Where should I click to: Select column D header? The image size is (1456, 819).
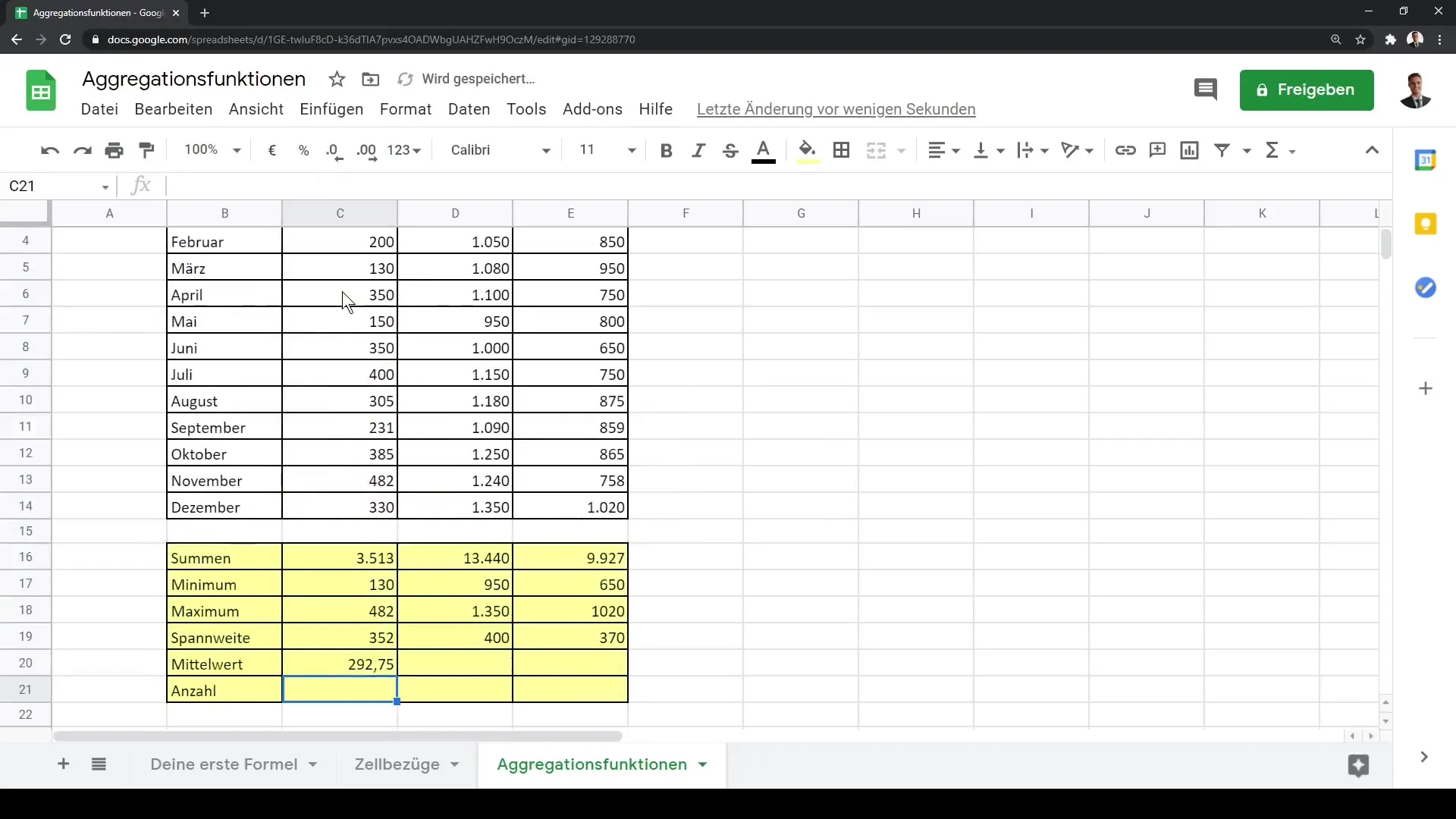pyautogui.click(x=455, y=213)
